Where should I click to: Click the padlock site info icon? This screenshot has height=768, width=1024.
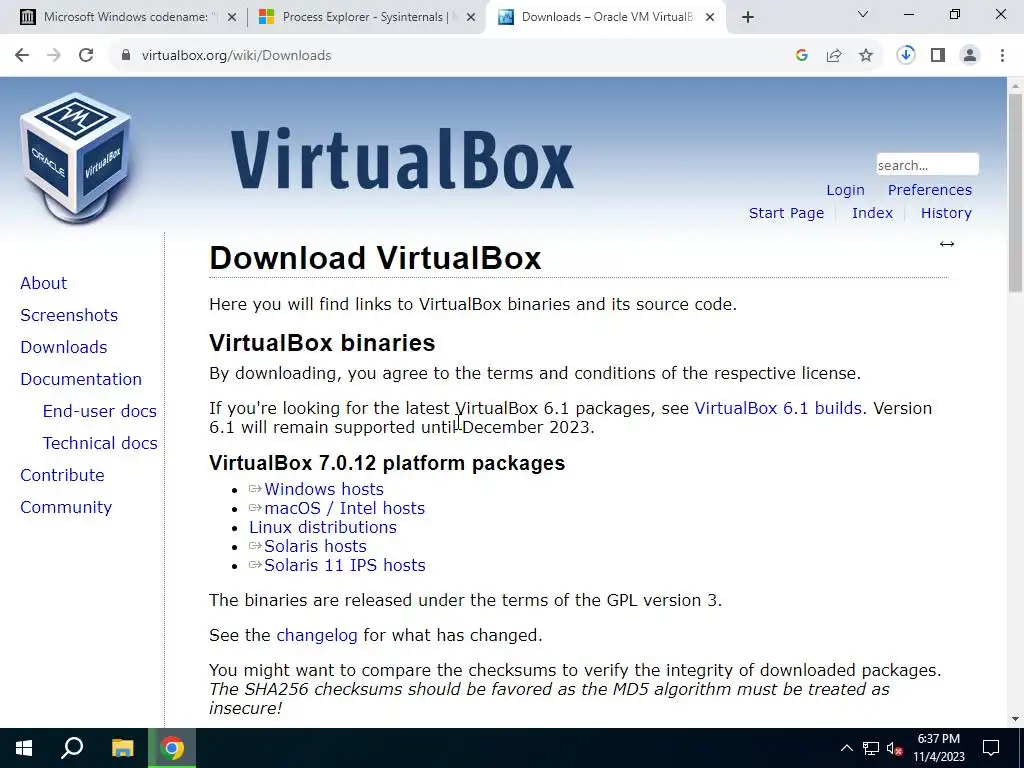[126, 56]
